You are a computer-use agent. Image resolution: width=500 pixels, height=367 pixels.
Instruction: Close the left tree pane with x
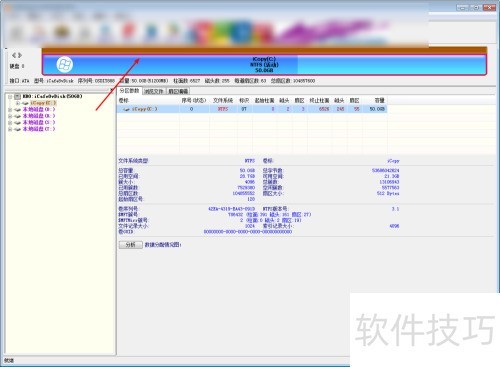pos(111,90)
